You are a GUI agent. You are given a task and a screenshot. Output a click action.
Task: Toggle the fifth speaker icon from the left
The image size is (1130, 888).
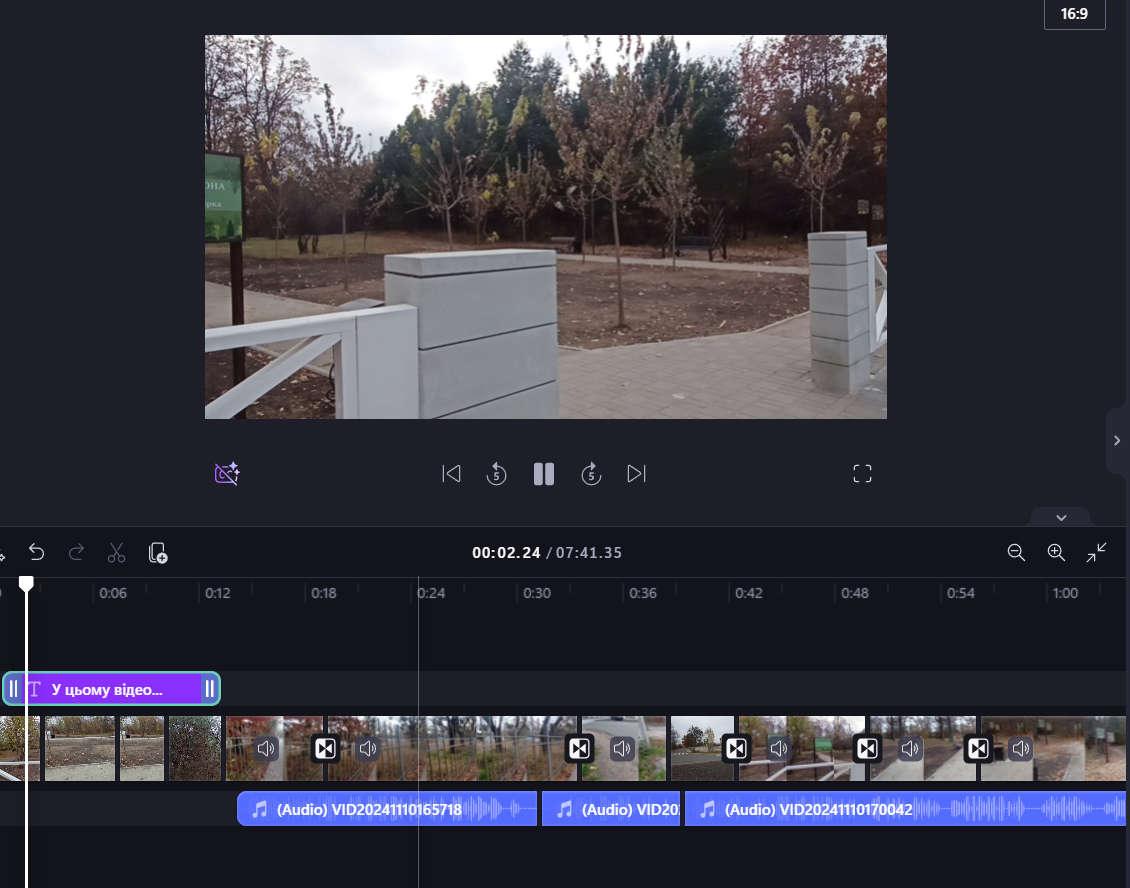coord(910,748)
